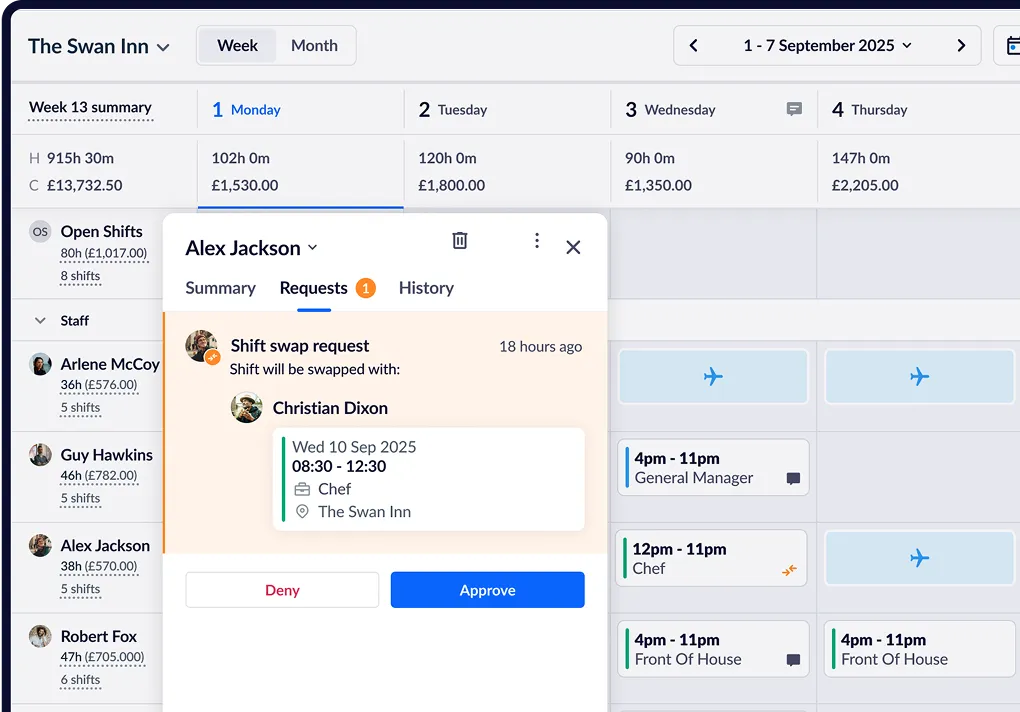Click the previous week navigation arrow

(x=692, y=45)
